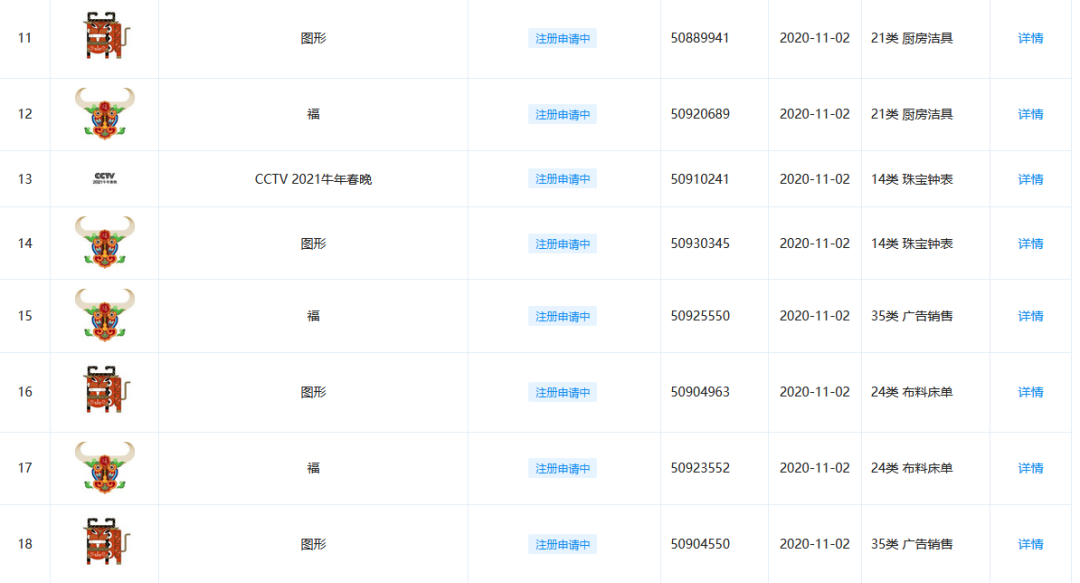This screenshot has width=1080, height=583.
Task: Select date 2020-11-02 in row 13
Action: click(x=815, y=179)
